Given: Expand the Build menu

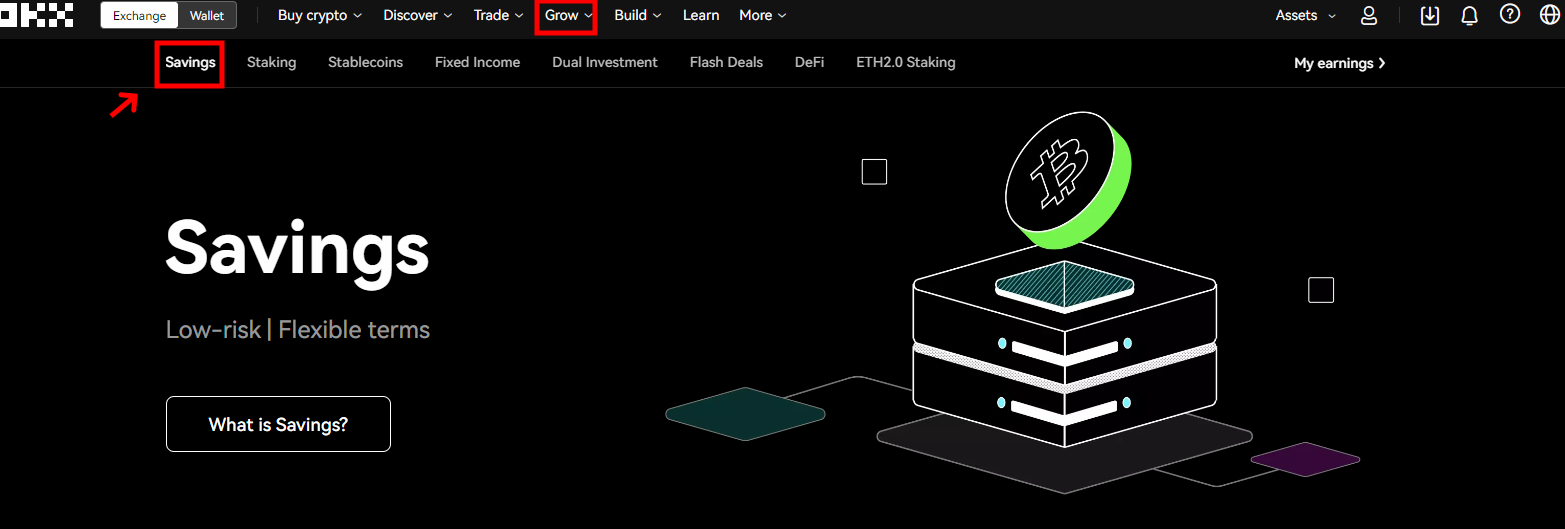Looking at the screenshot, I should [638, 15].
